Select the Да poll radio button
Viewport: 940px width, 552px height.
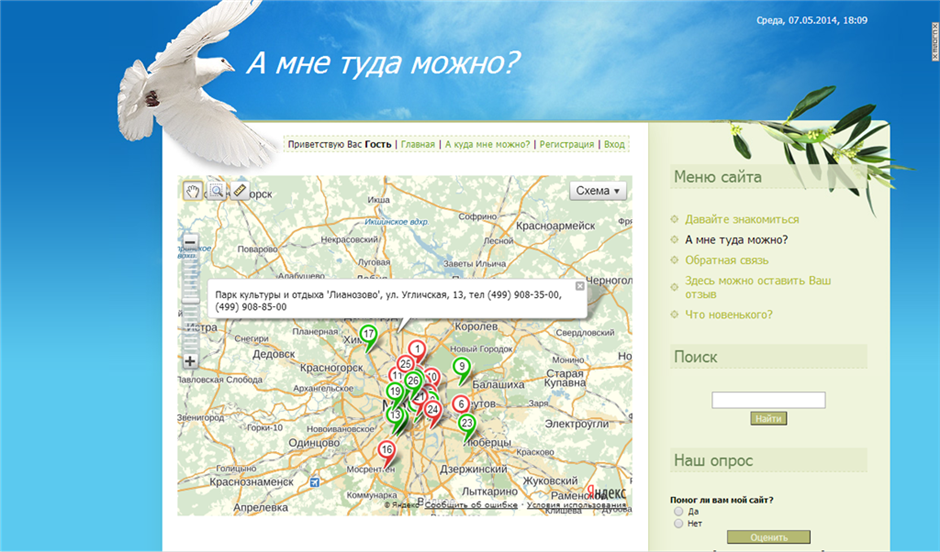click(x=679, y=512)
